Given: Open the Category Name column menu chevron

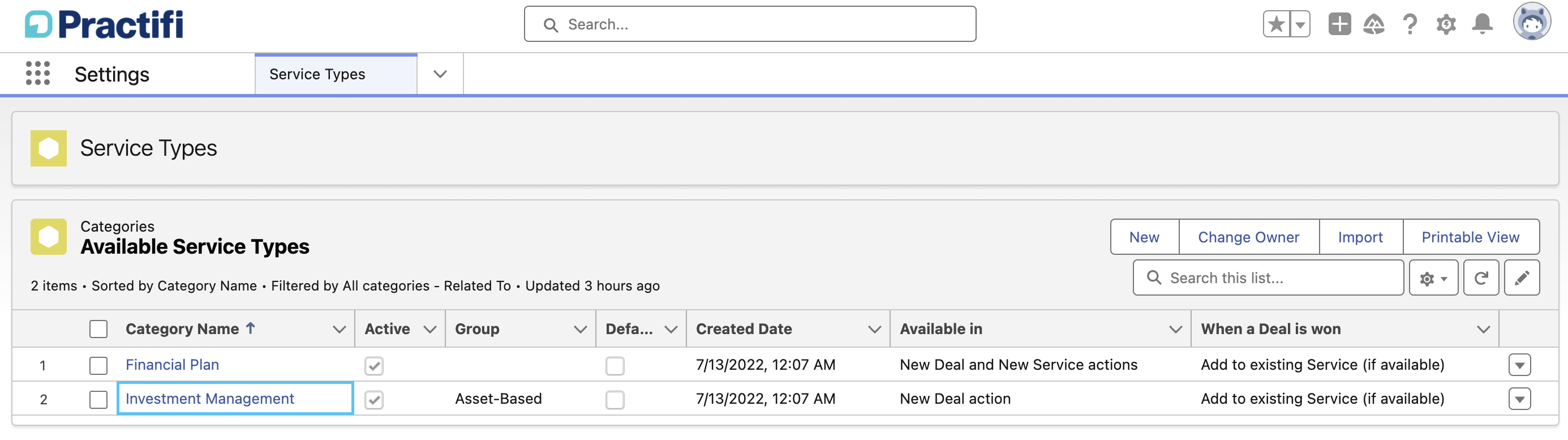Looking at the screenshot, I should coord(339,330).
